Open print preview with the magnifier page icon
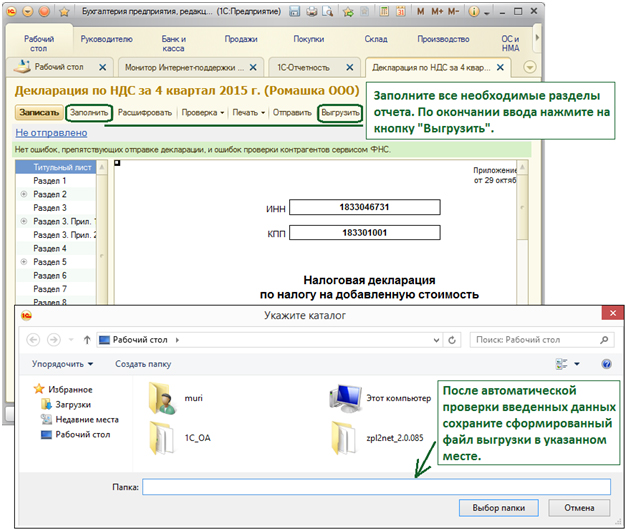 [328, 12]
